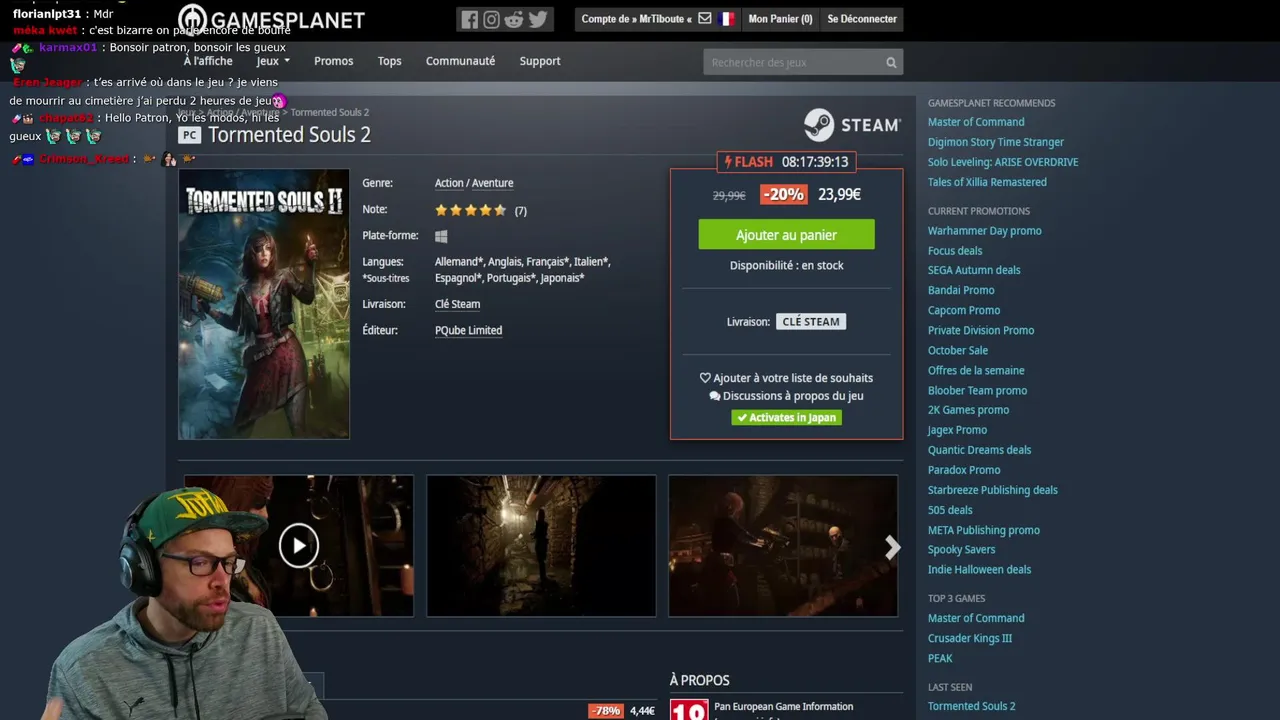Screen dimensions: 1280x720
Task: Click next arrow in media gallery
Action: 892,547
